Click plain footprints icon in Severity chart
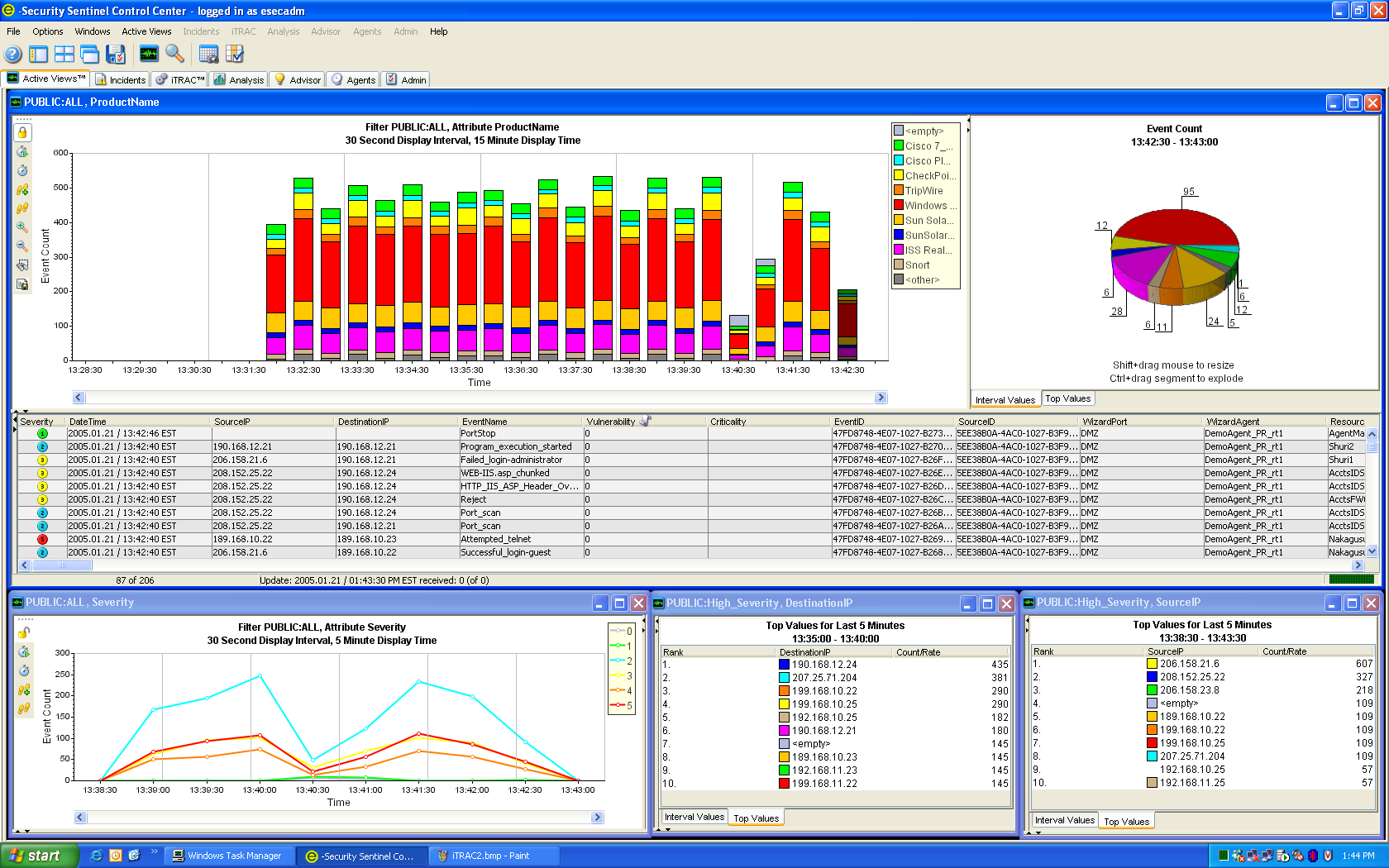 click(x=24, y=708)
